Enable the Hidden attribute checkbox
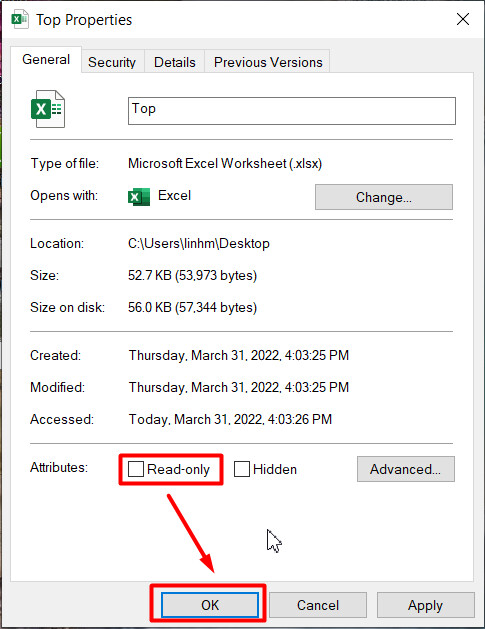 point(241,469)
